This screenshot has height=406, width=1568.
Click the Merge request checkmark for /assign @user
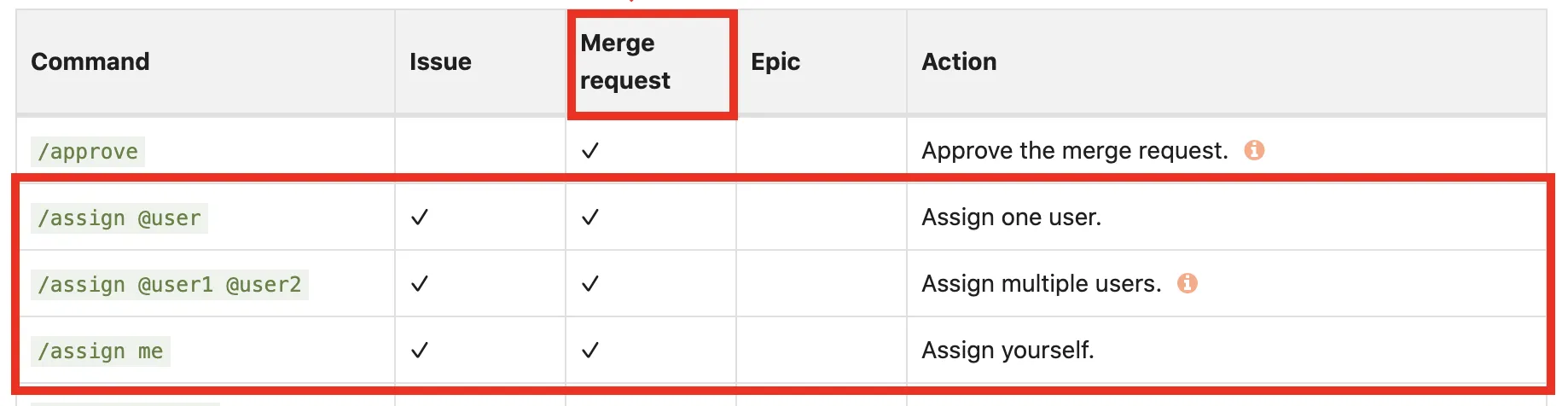[x=589, y=217]
